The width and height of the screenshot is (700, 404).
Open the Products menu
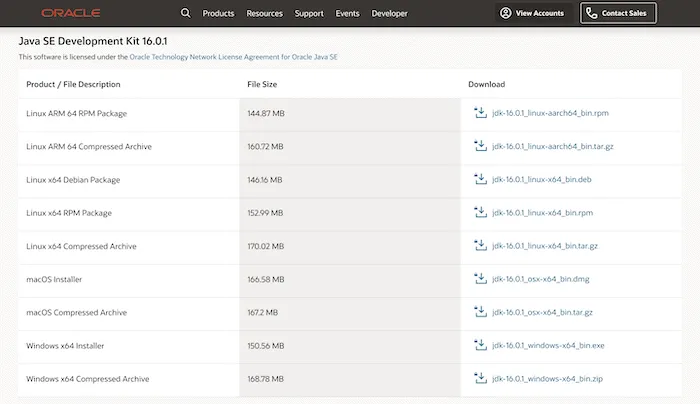coord(218,13)
